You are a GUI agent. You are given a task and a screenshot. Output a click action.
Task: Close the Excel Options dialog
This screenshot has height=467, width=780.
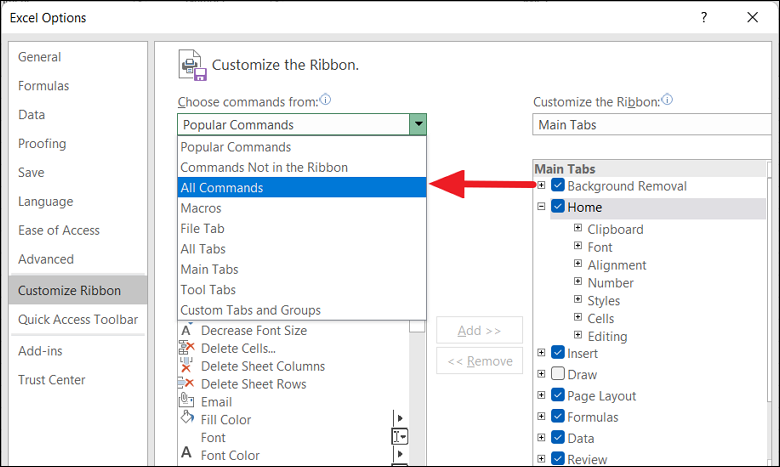coord(753,17)
